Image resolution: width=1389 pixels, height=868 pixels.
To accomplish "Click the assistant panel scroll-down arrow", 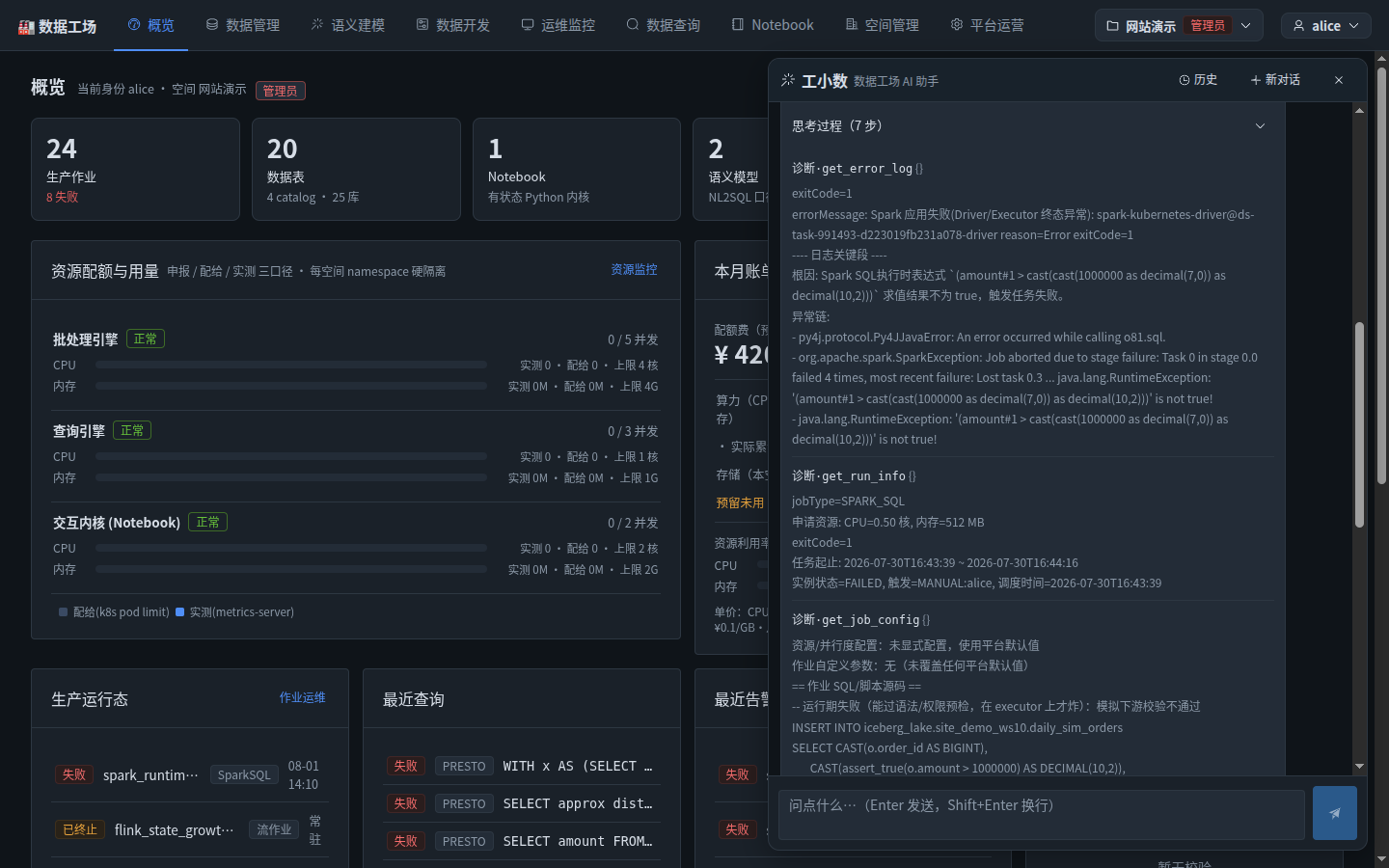I will tap(1359, 767).
